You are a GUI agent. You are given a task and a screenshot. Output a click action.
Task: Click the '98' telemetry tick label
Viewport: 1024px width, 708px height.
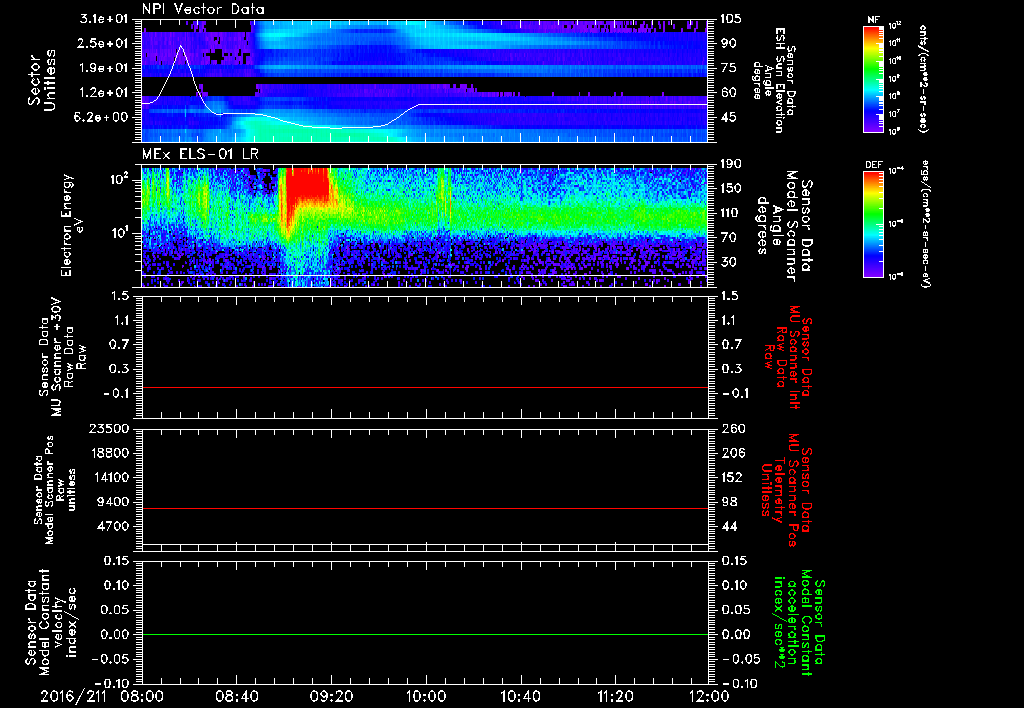pyautogui.click(x=729, y=502)
